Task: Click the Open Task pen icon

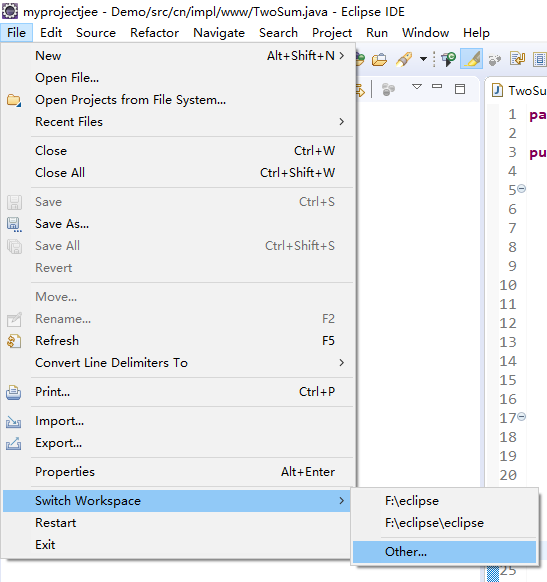Action: tap(404, 59)
